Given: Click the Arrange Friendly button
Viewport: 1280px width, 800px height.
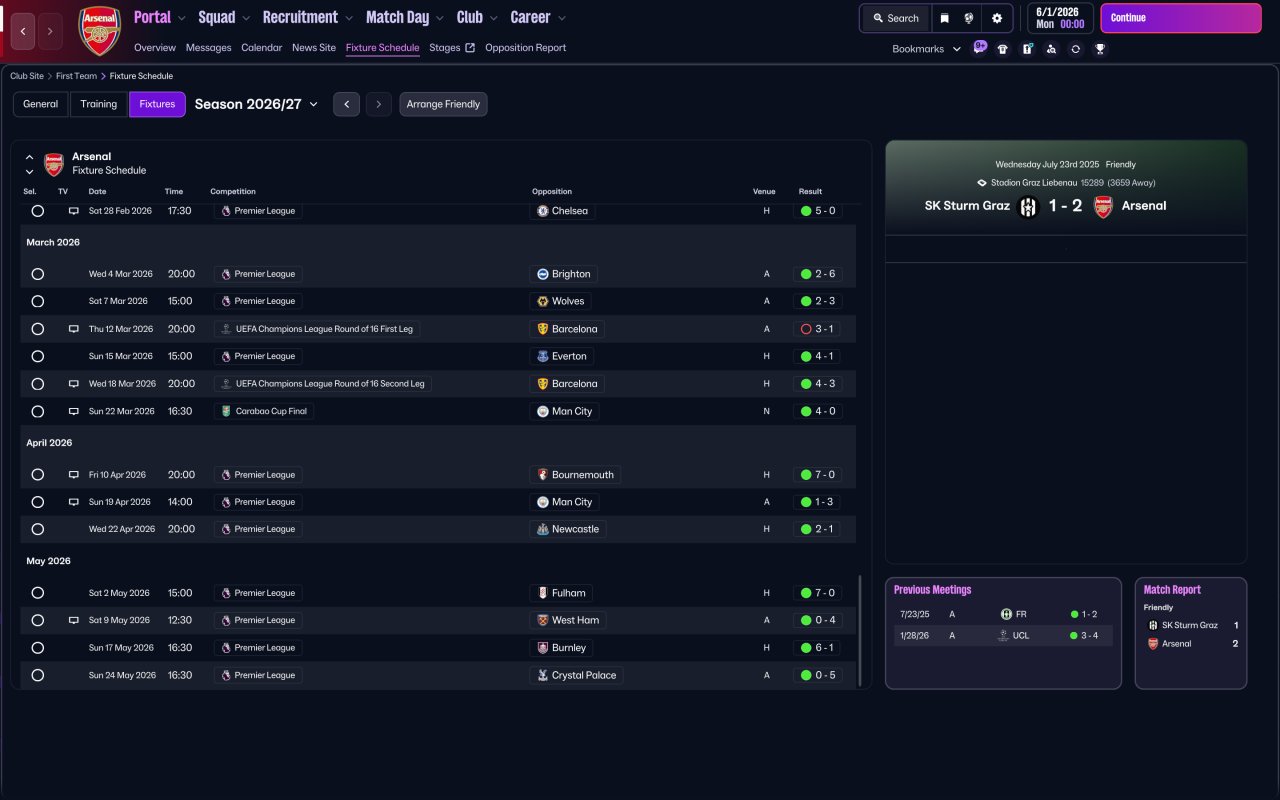Looking at the screenshot, I should pyautogui.click(x=443, y=104).
